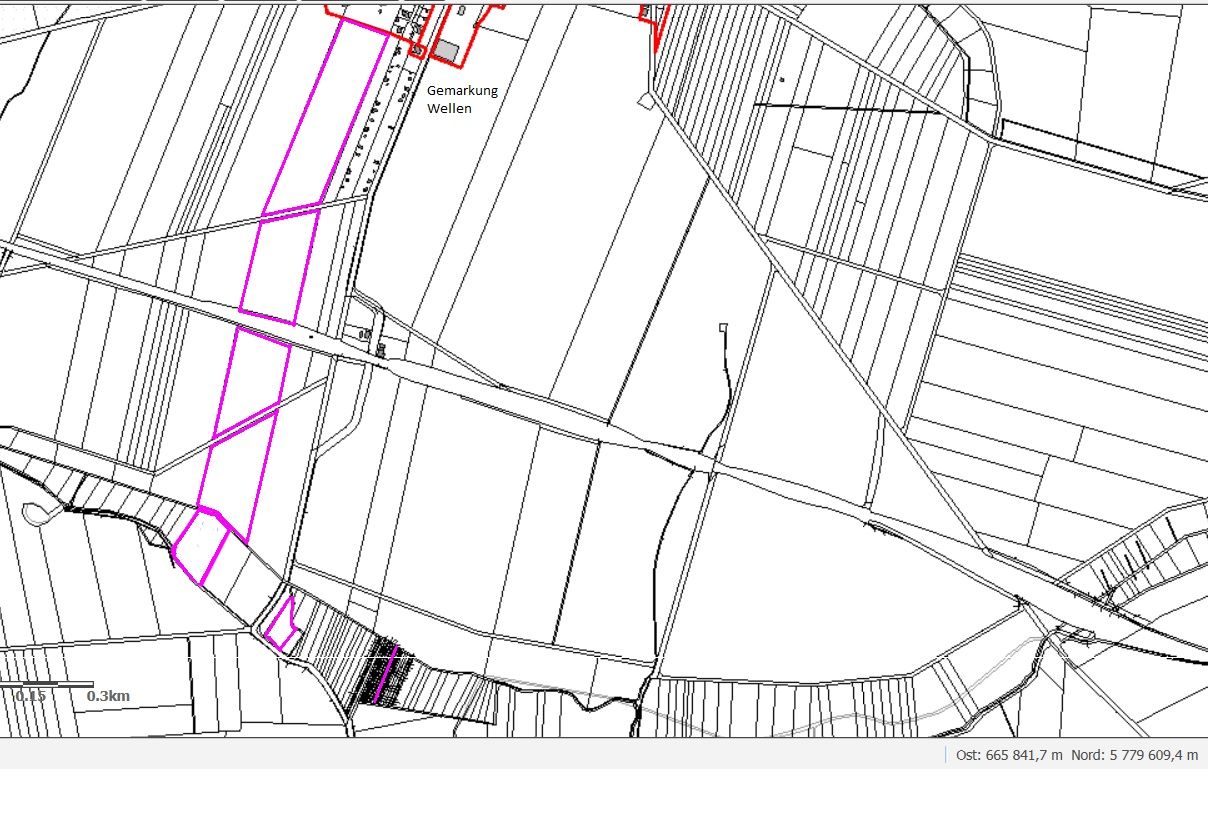Click the map scale bar line
Image resolution: width=1208 pixels, height=828 pixels.
(x=46, y=685)
